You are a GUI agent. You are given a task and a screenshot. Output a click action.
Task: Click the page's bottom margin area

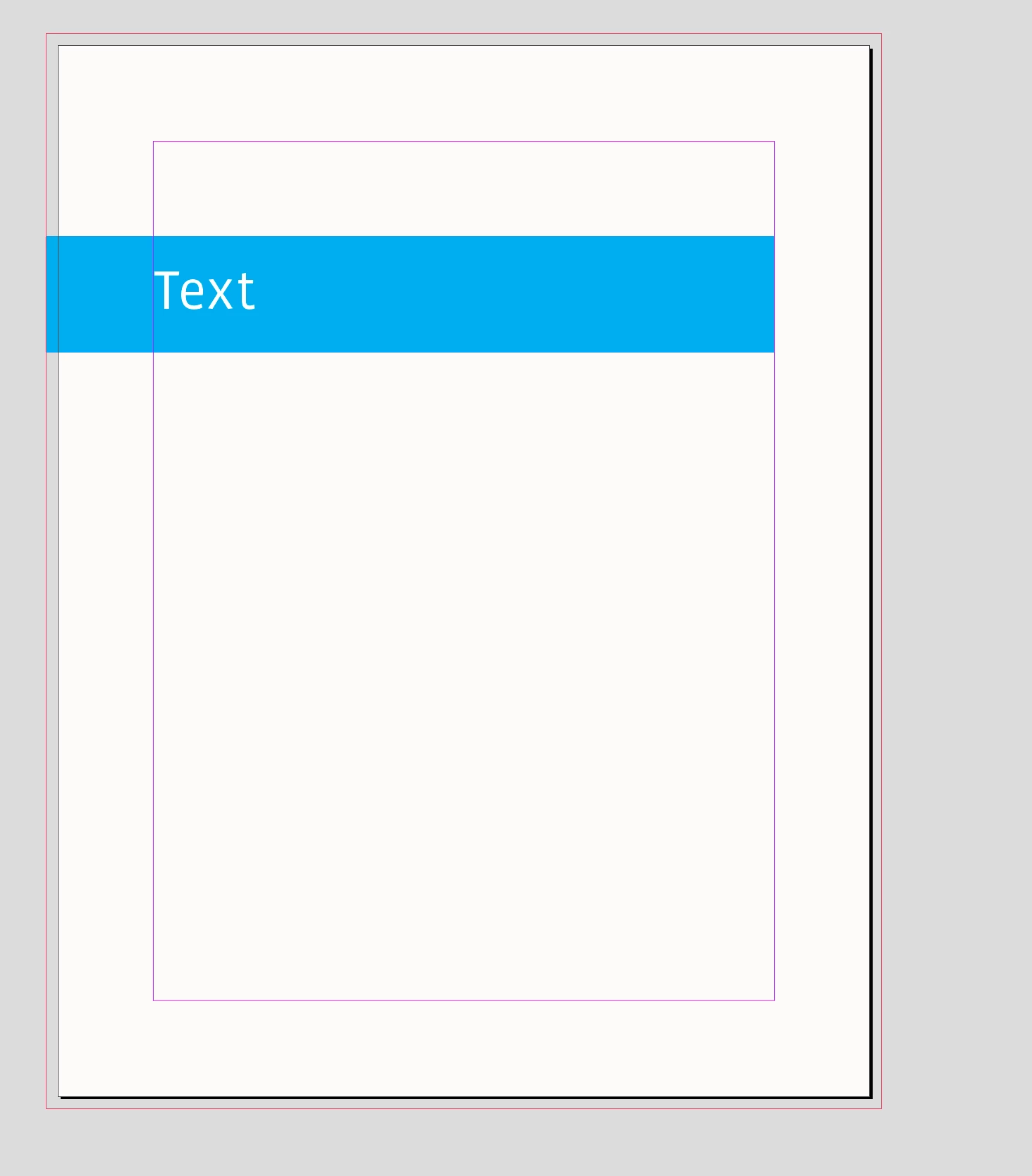(464, 1048)
